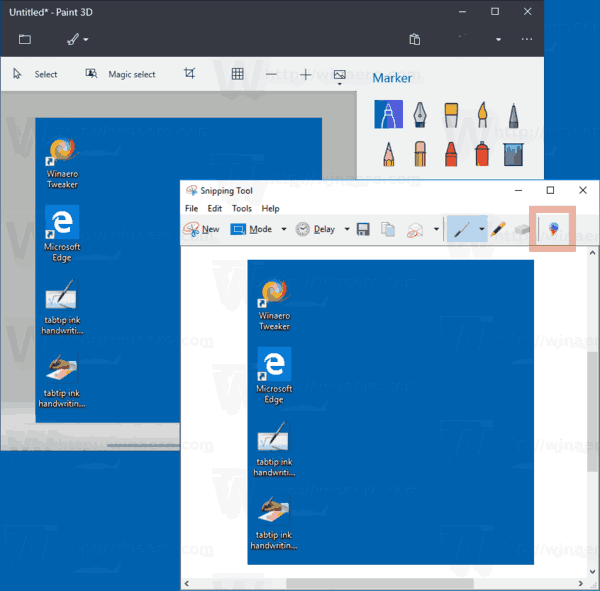Viewport: 600px width, 591px height.
Task: Click the Snipping Tool scroll right arrow
Action: pos(580,583)
